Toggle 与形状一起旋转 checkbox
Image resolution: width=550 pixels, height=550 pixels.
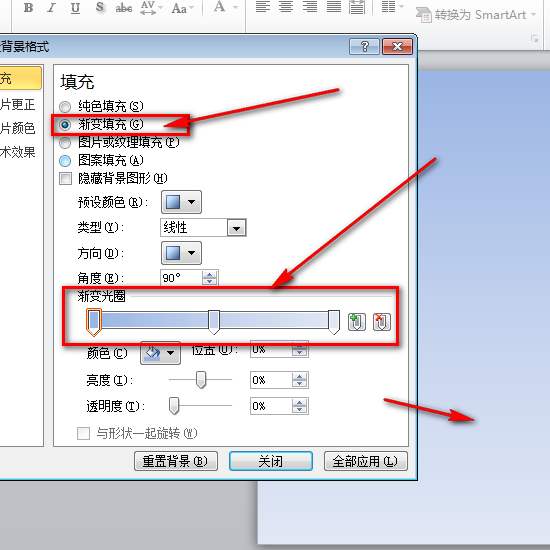tap(83, 433)
